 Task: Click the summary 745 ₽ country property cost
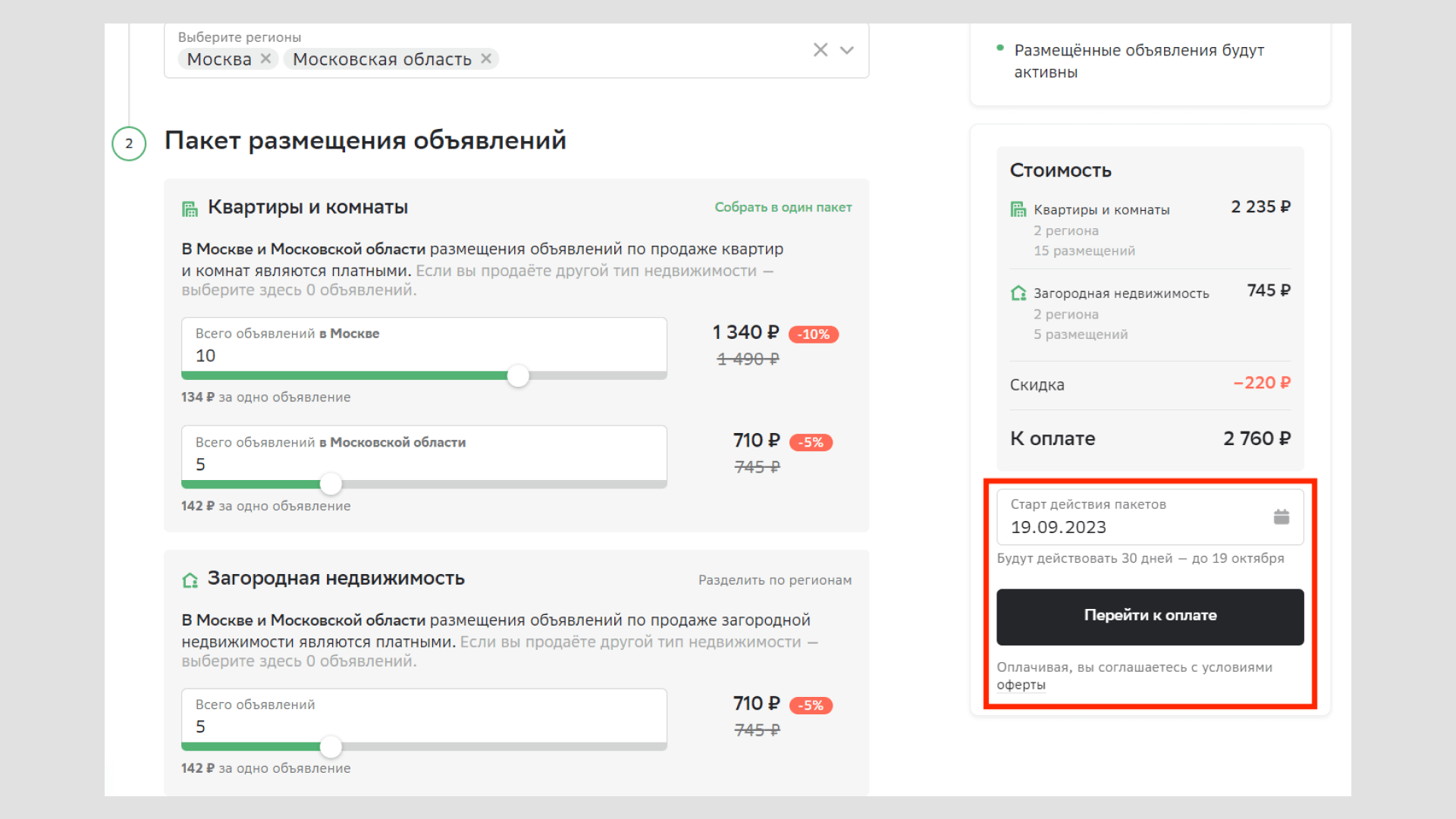(x=1269, y=290)
